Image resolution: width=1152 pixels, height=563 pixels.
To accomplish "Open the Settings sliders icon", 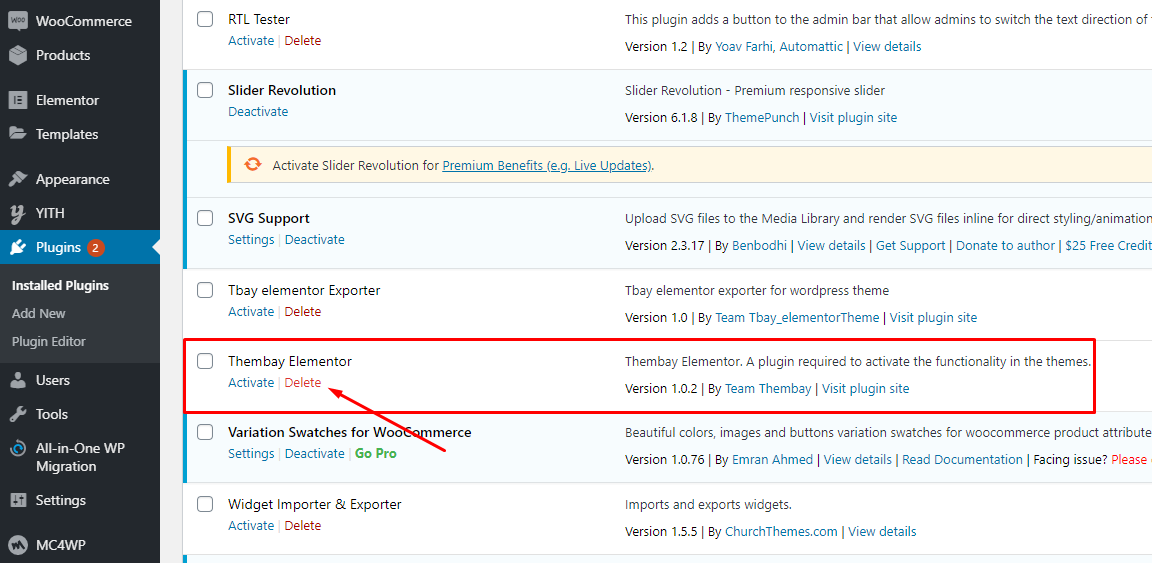I will tap(18, 500).
